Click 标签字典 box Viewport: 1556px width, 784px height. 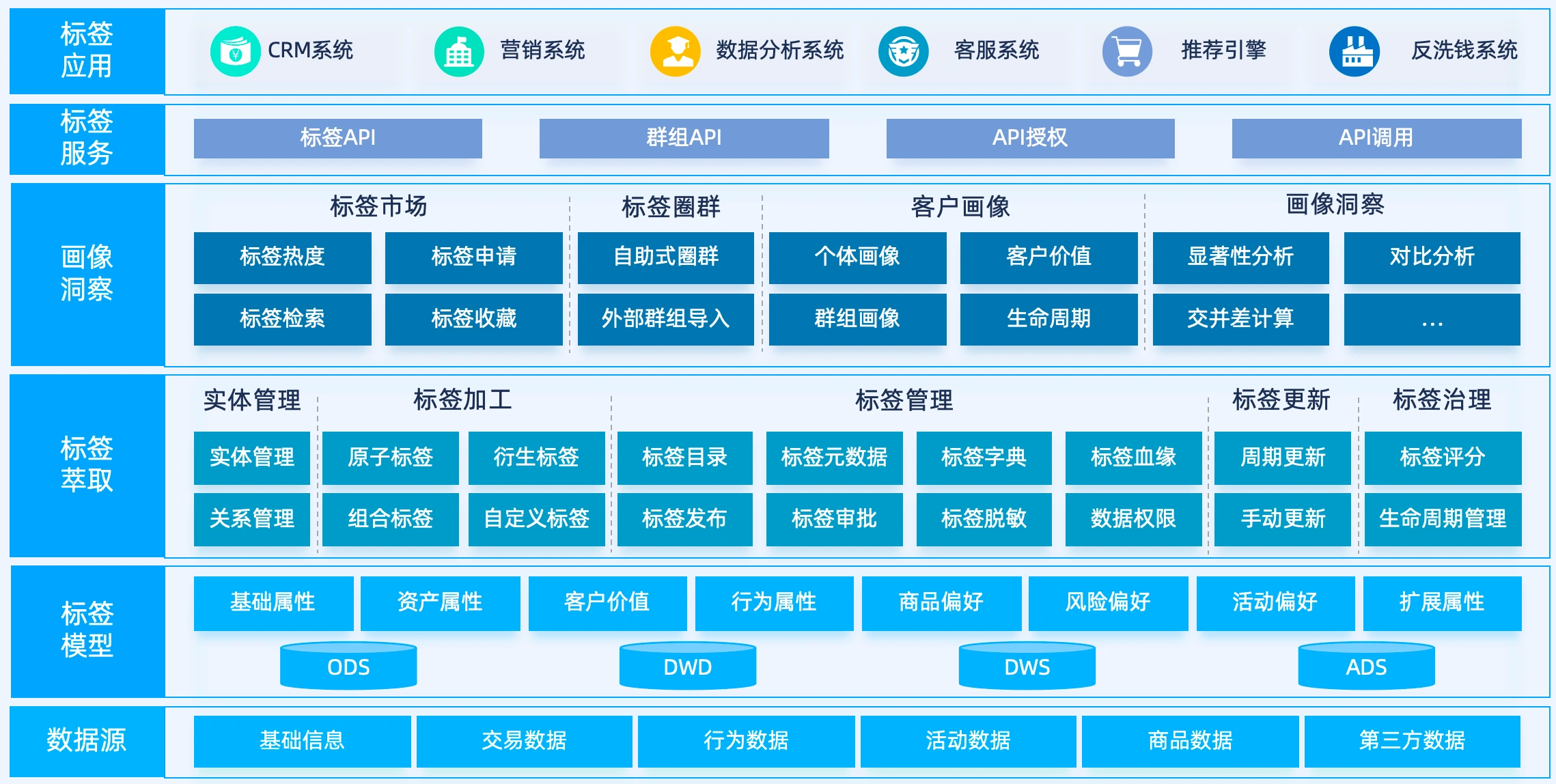984,458
